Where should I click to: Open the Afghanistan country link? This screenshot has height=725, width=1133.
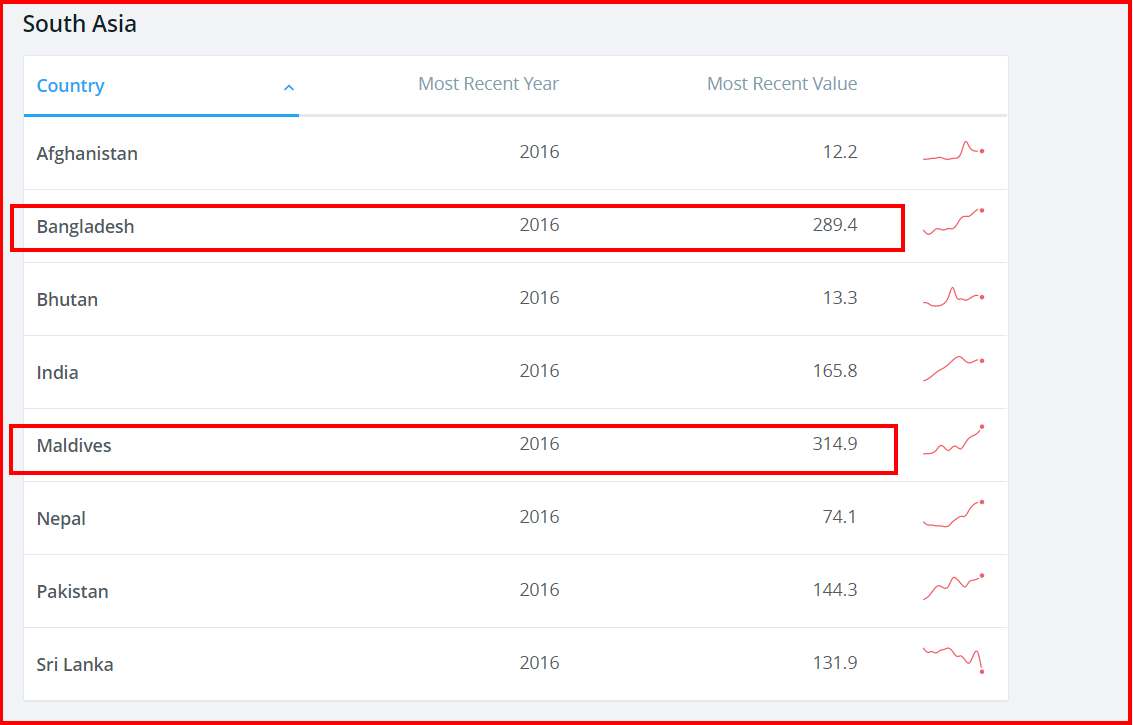pyautogui.click(x=87, y=153)
